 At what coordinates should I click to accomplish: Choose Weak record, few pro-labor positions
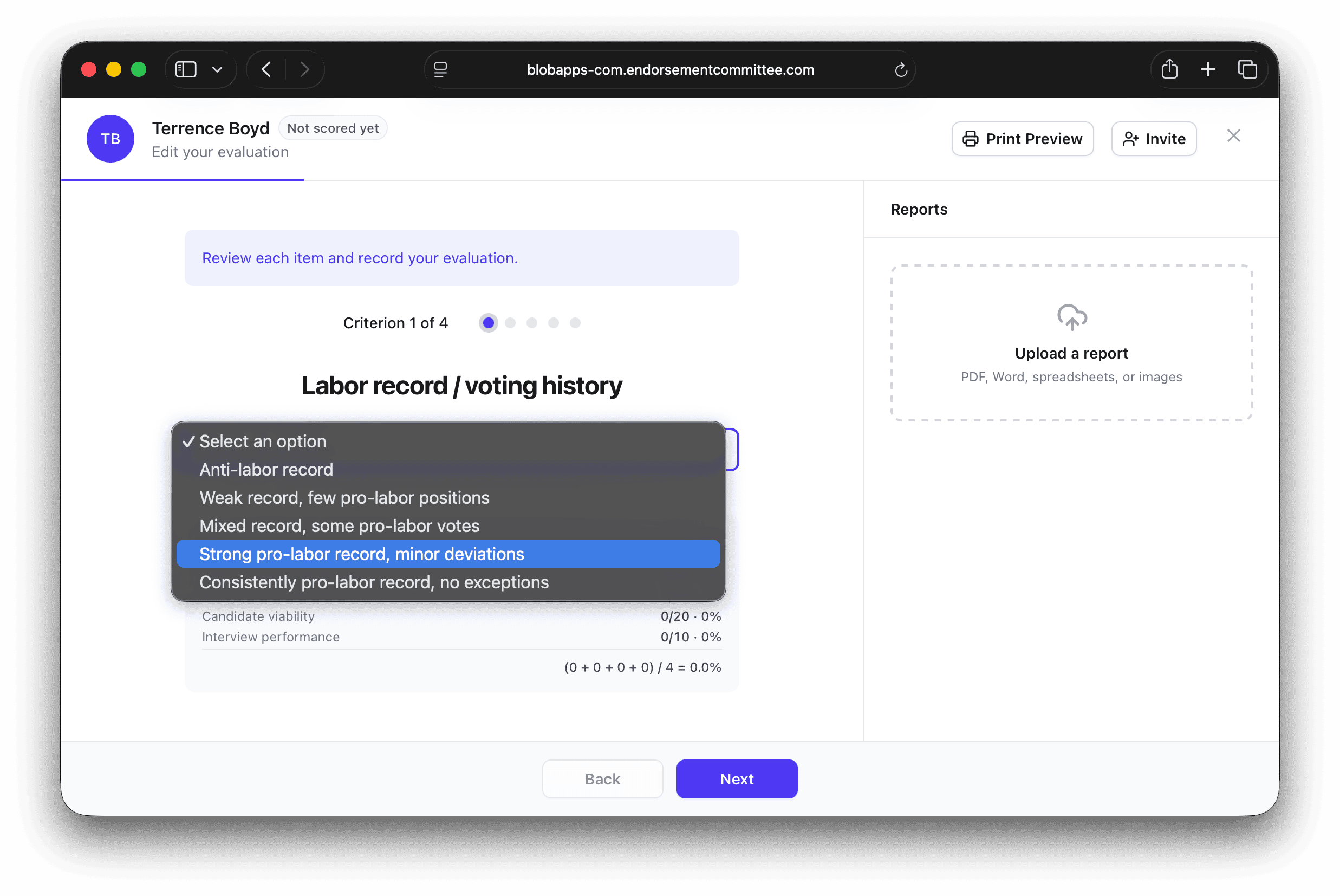pos(448,498)
